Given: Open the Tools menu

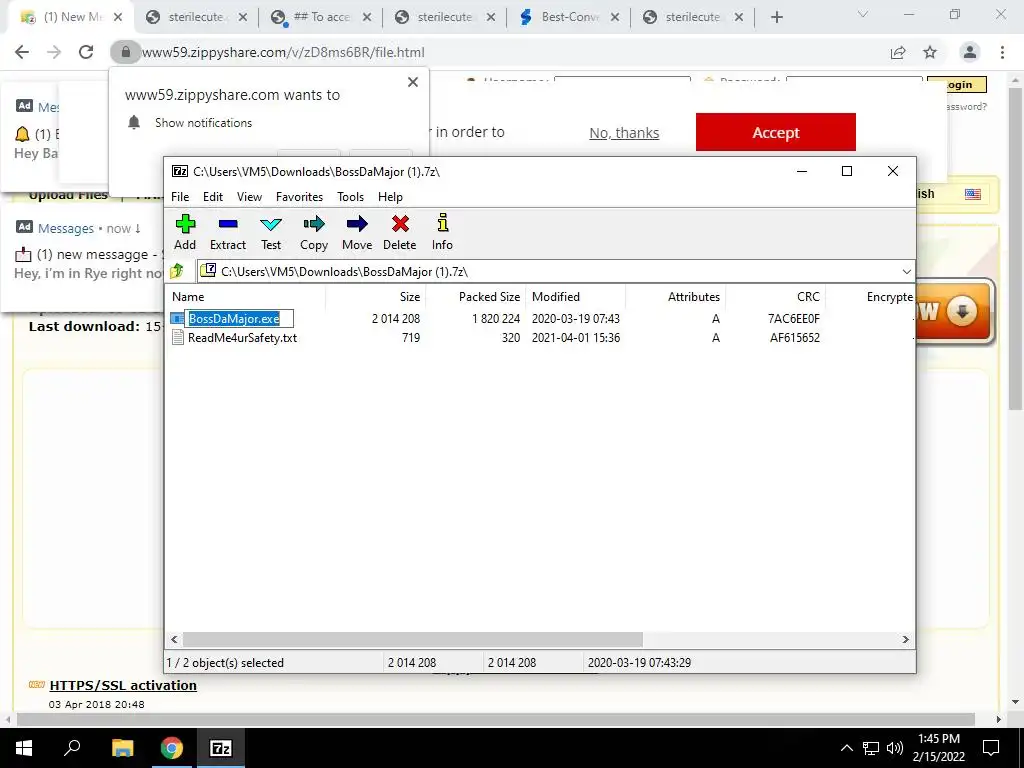Looking at the screenshot, I should 350,197.
